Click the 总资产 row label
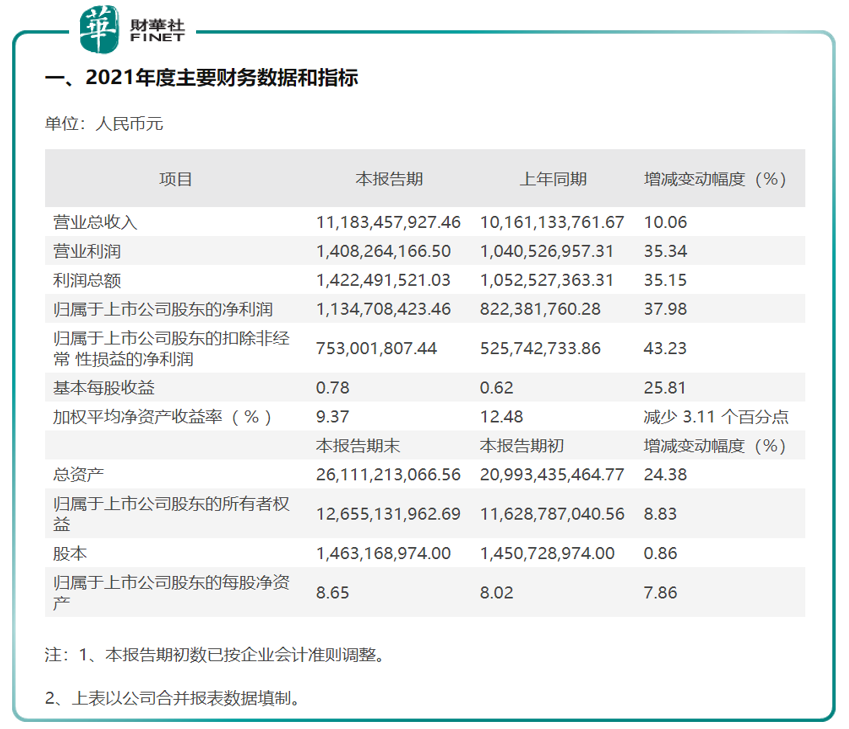The width and height of the screenshot is (849, 729). (79, 475)
